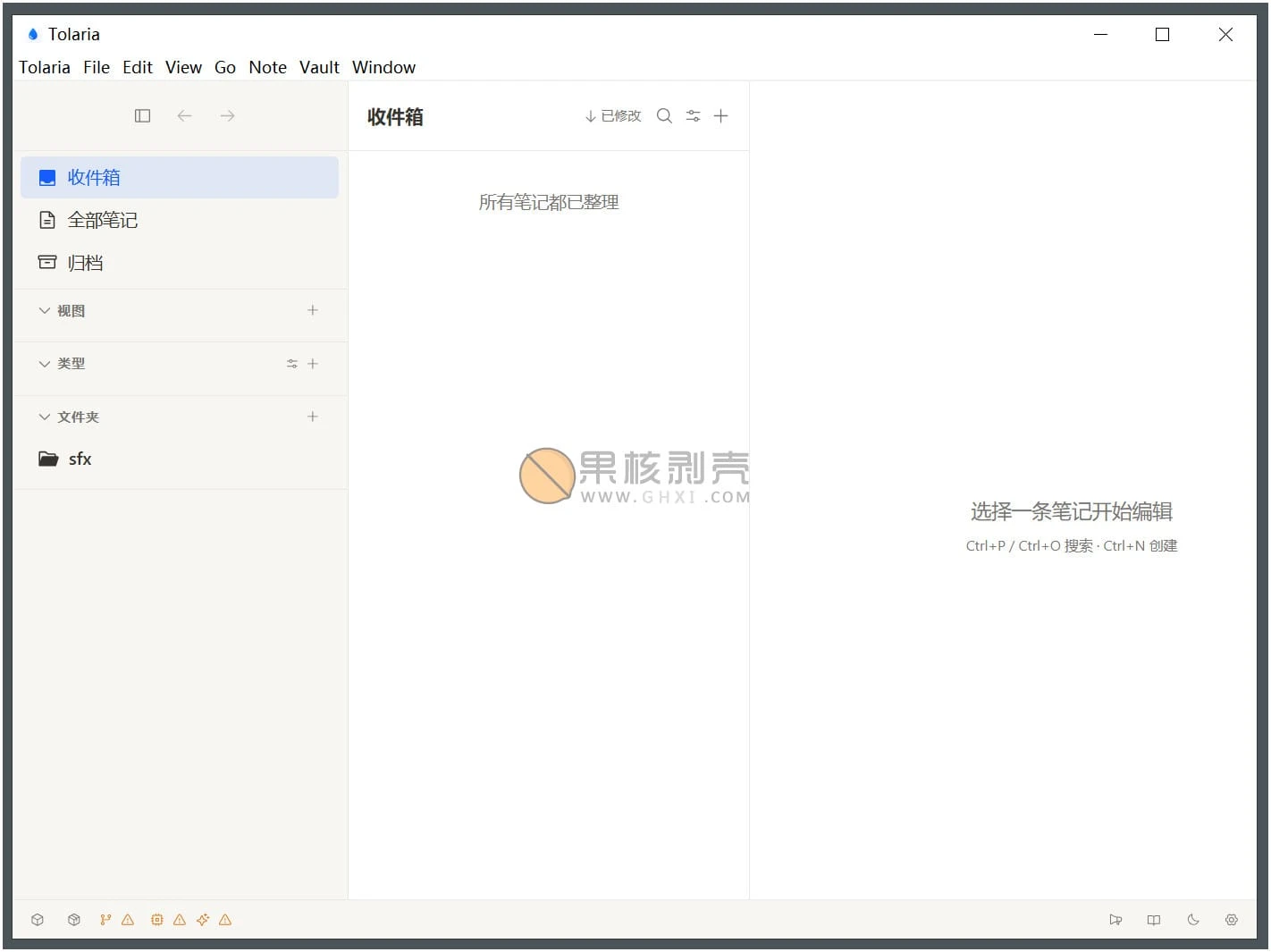
Task: Open the File menu
Action: tap(97, 67)
